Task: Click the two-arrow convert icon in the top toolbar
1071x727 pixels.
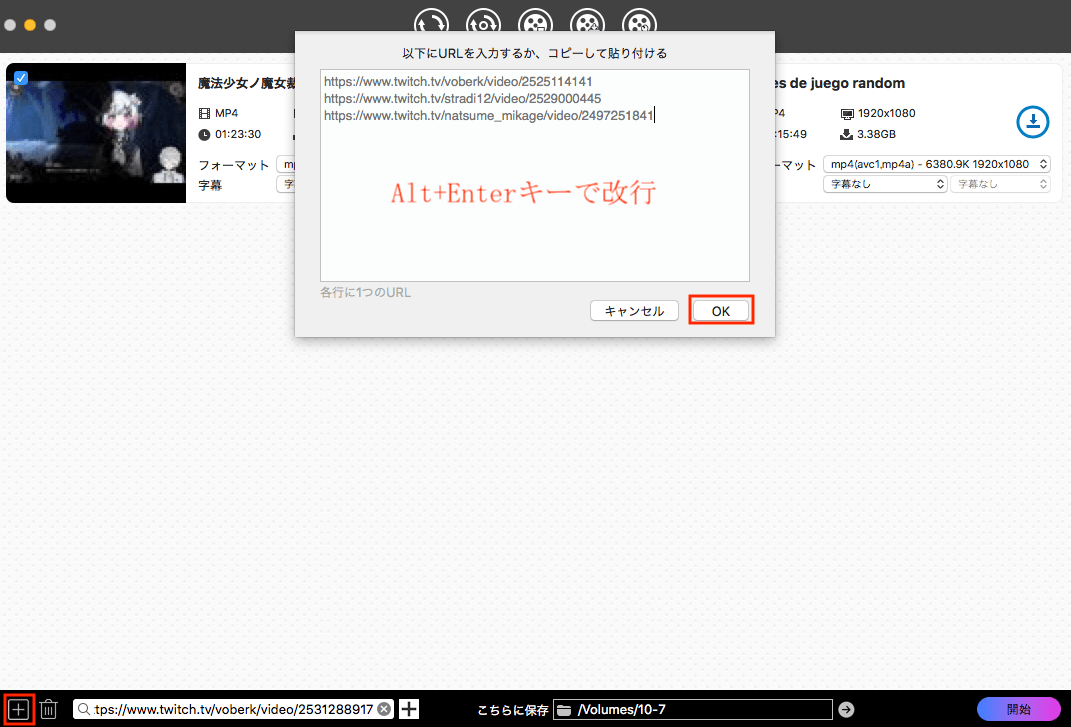Action: [x=432, y=20]
